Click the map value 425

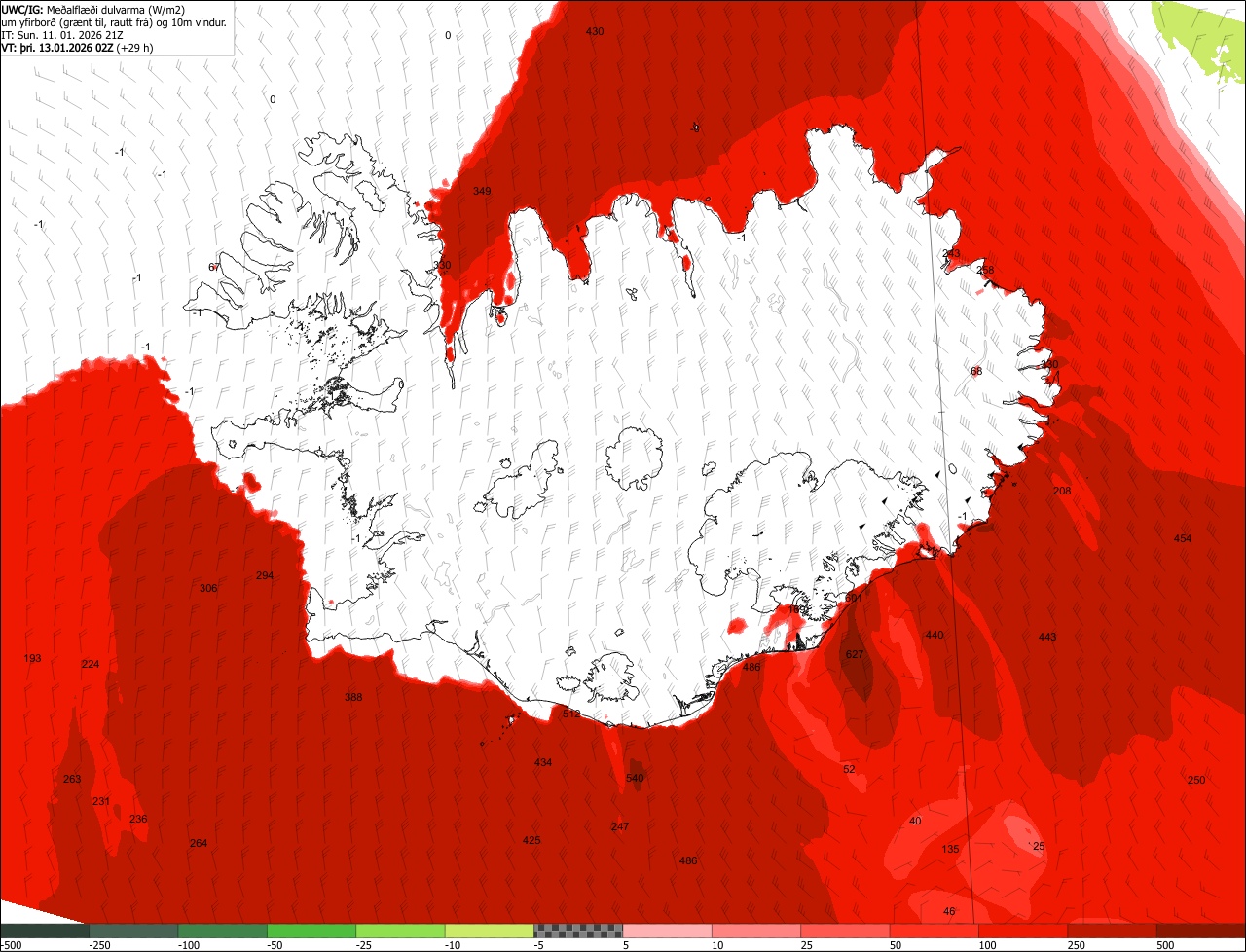531,840
